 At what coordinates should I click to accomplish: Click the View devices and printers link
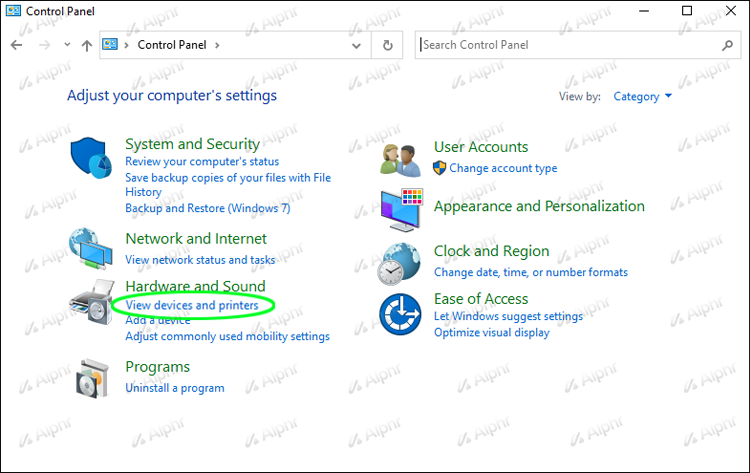pyautogui.click(x=191, y=305)
